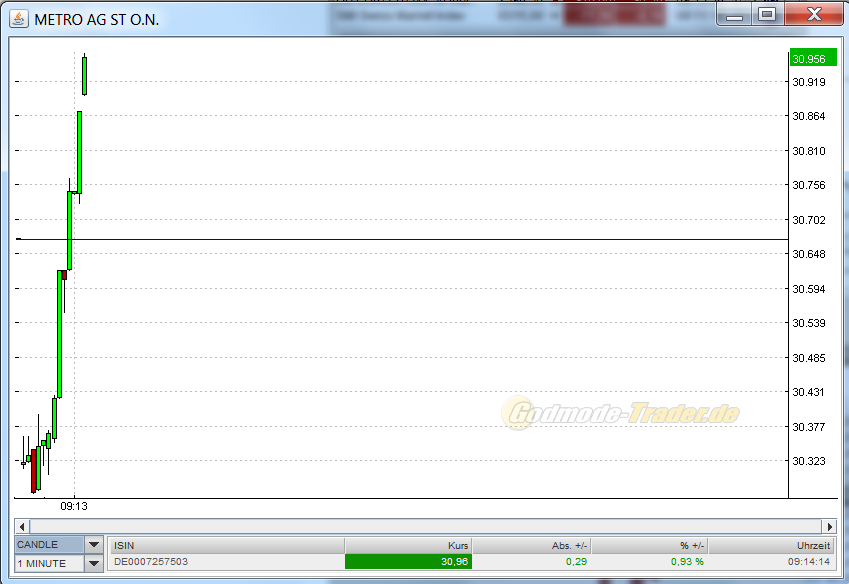
Task: Click the 30.756 price axis label
Action: click(809, 185)
